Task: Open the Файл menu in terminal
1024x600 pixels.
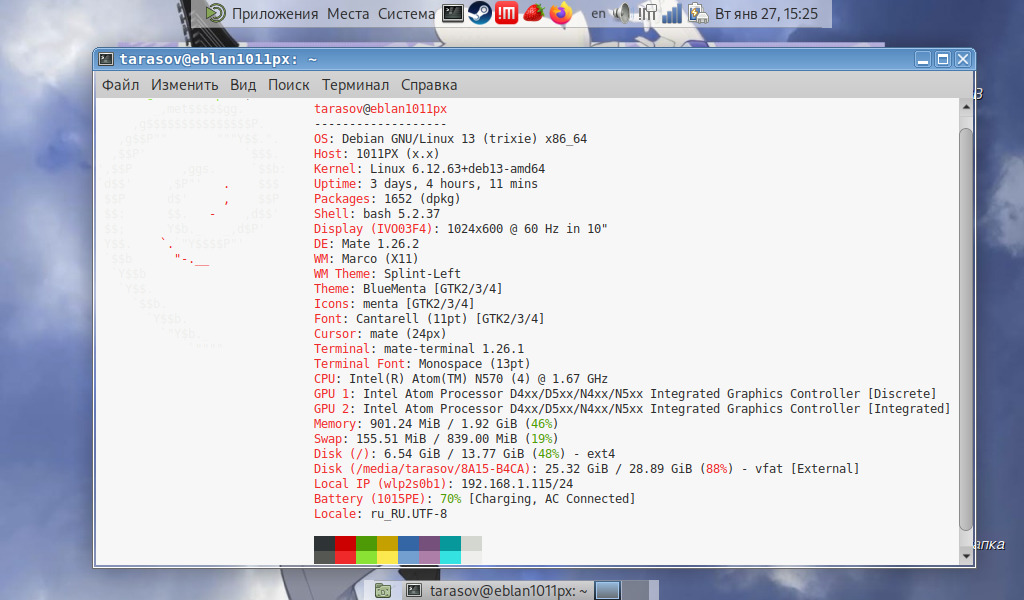Action: coord(120,85)
